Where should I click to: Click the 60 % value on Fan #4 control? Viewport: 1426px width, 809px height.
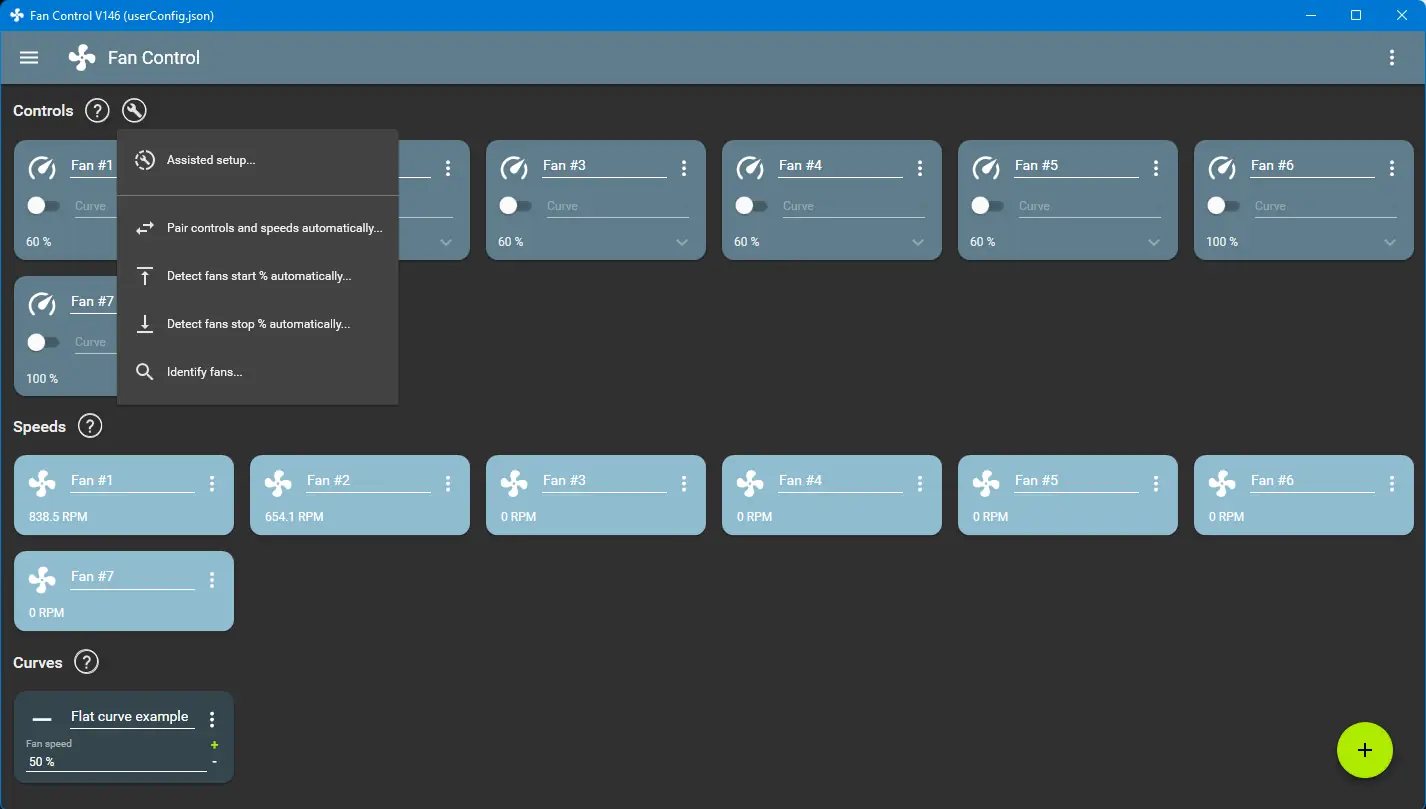pyautogui.click(x=747, y=242)
